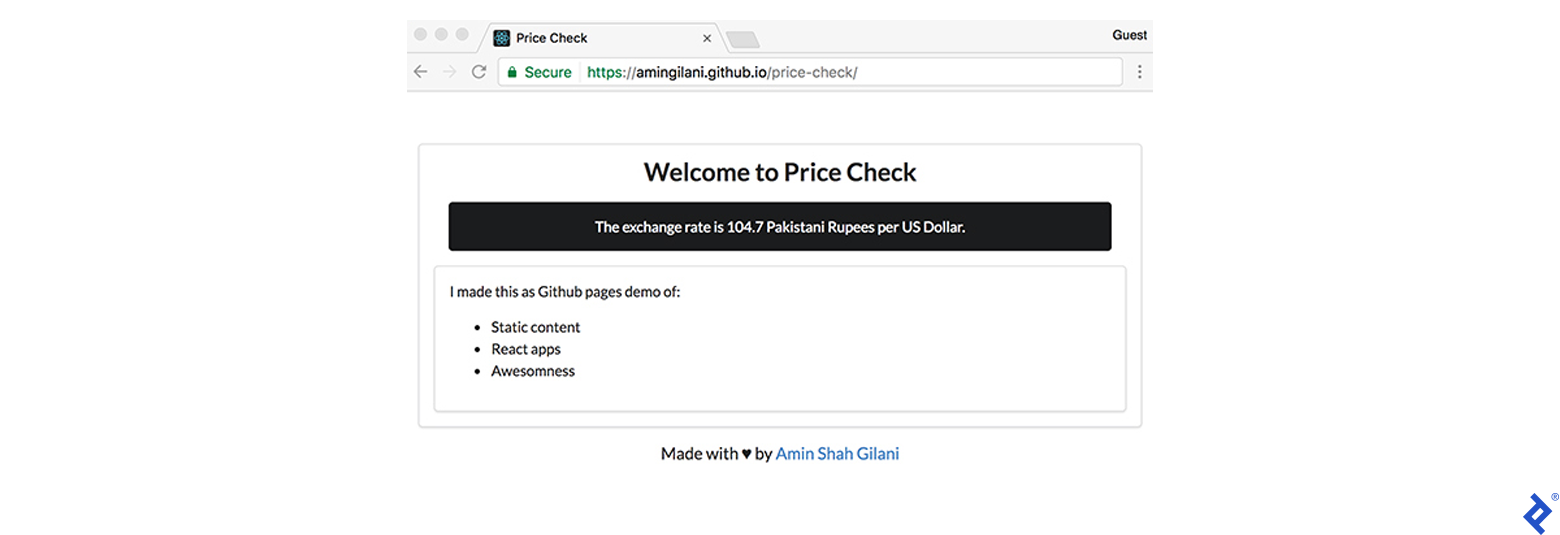1560x535 pixels.
Task: Open a new browser tab
Action: (x=743, y=39)
